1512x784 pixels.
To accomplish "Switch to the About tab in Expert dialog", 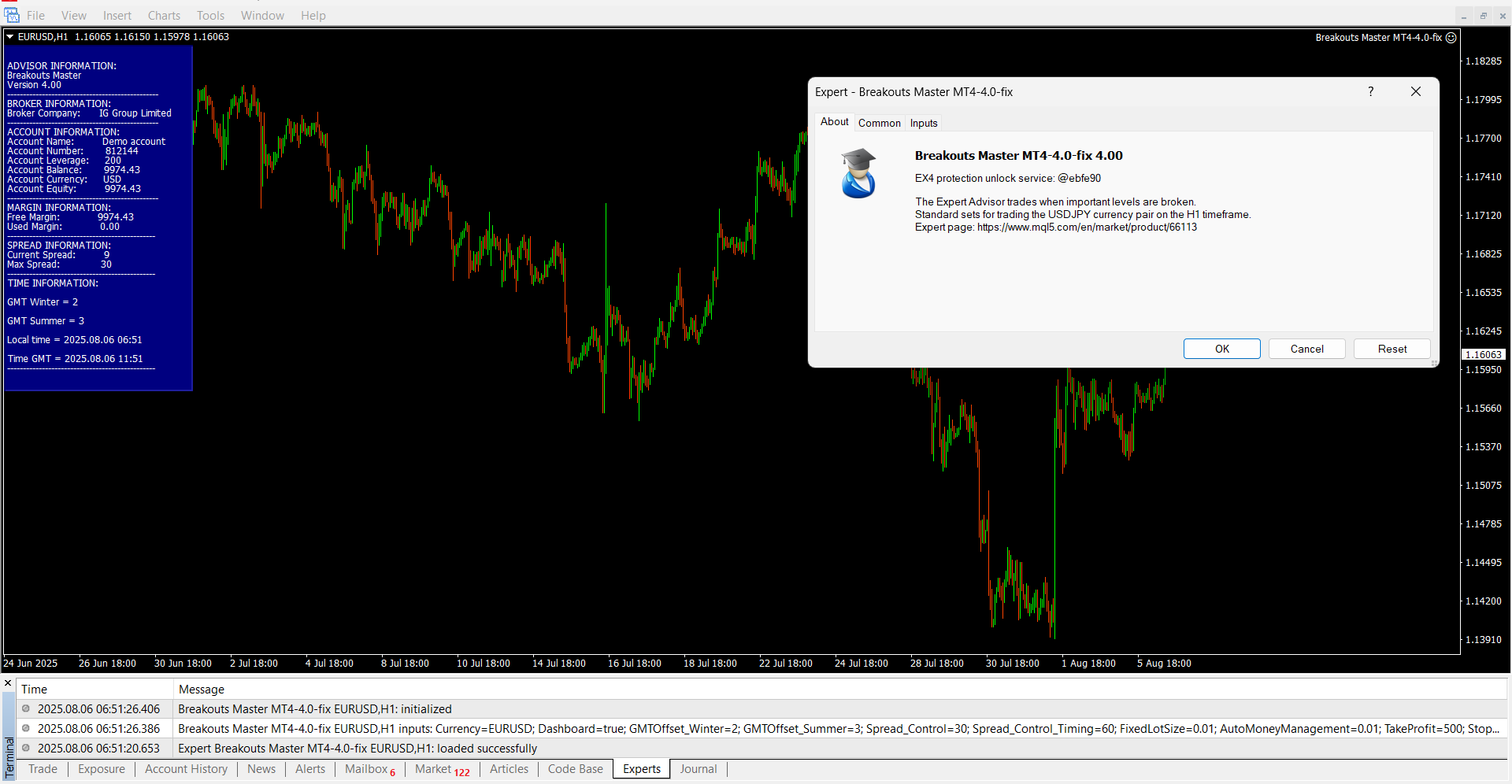I will point(834,121).
